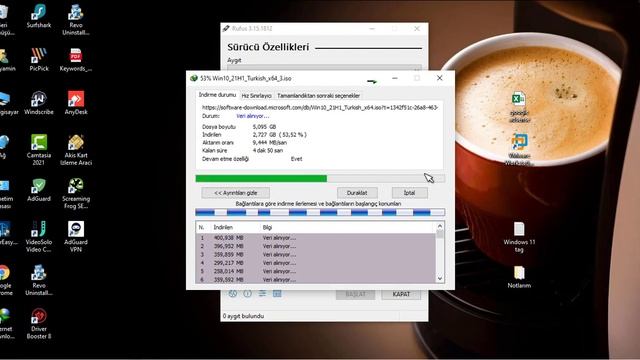Open the Akis Kart Izleme Araci icon
640x360 pixels.
76,150
